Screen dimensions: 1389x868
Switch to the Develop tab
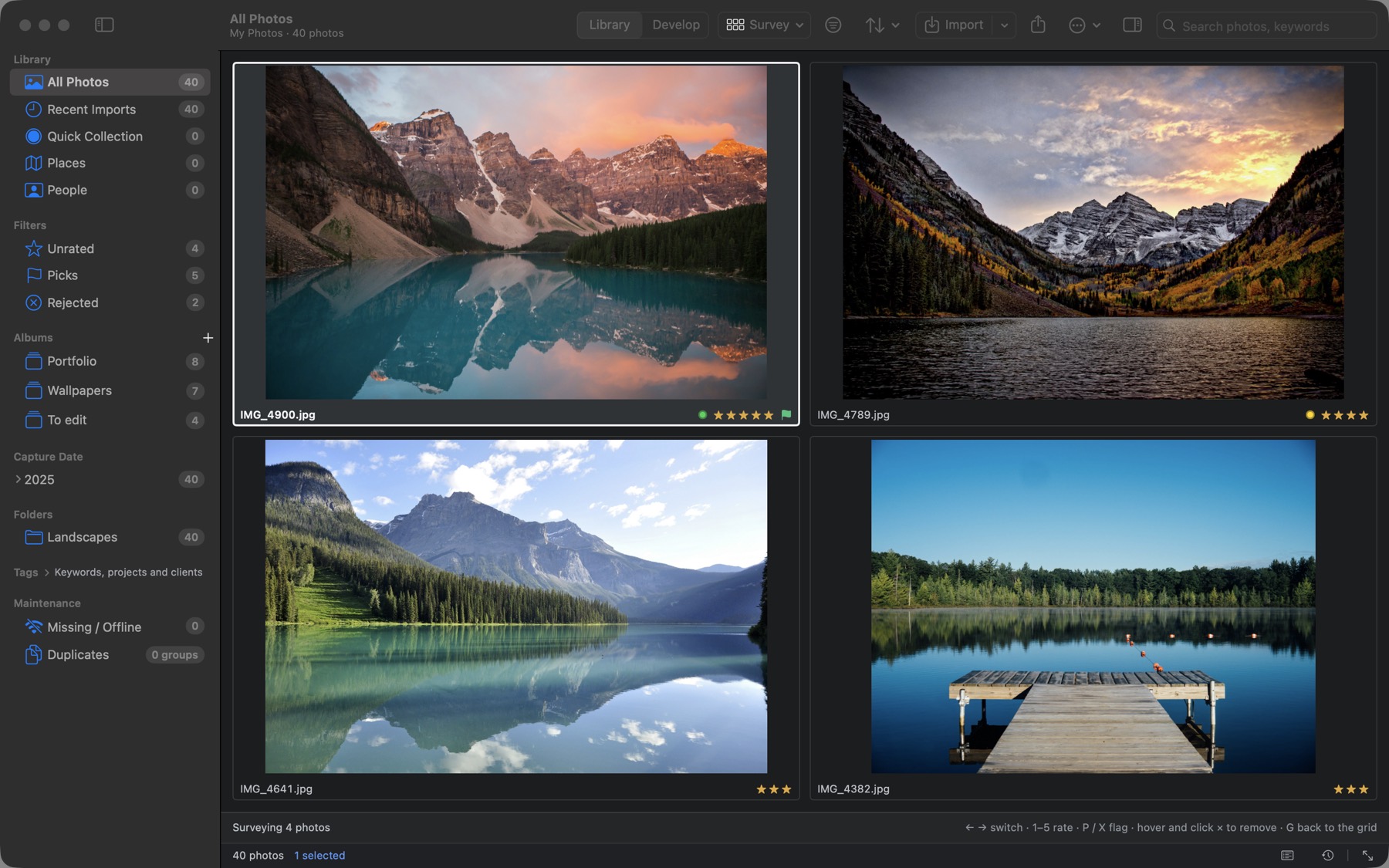click(676, 25)
